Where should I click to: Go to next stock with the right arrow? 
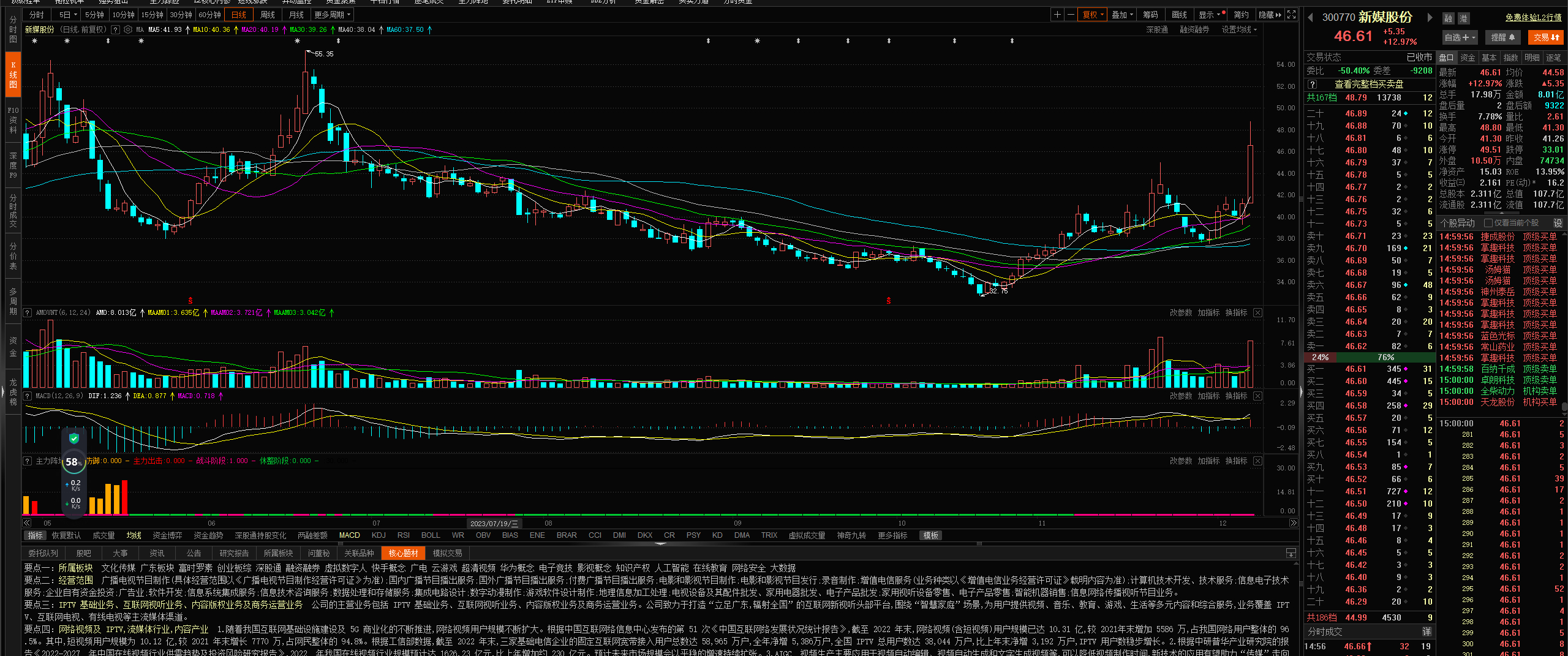tap(1430, 17)
